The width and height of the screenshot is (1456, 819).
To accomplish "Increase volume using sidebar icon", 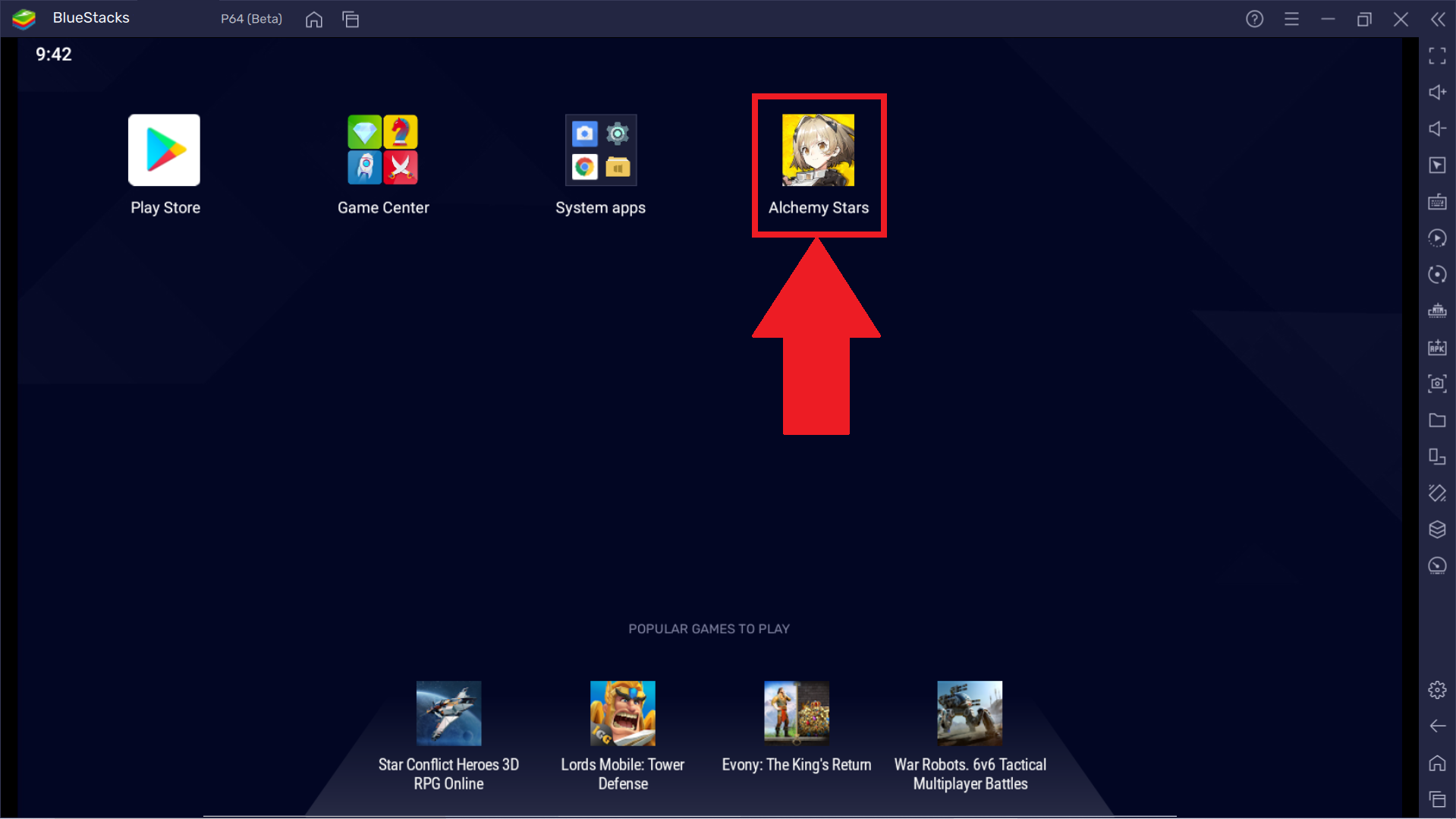I will (1437, 93).
